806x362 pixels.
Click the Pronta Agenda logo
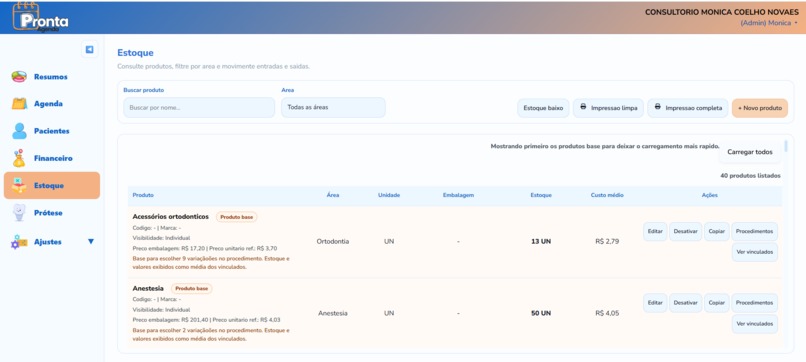[x=41, y=18]
